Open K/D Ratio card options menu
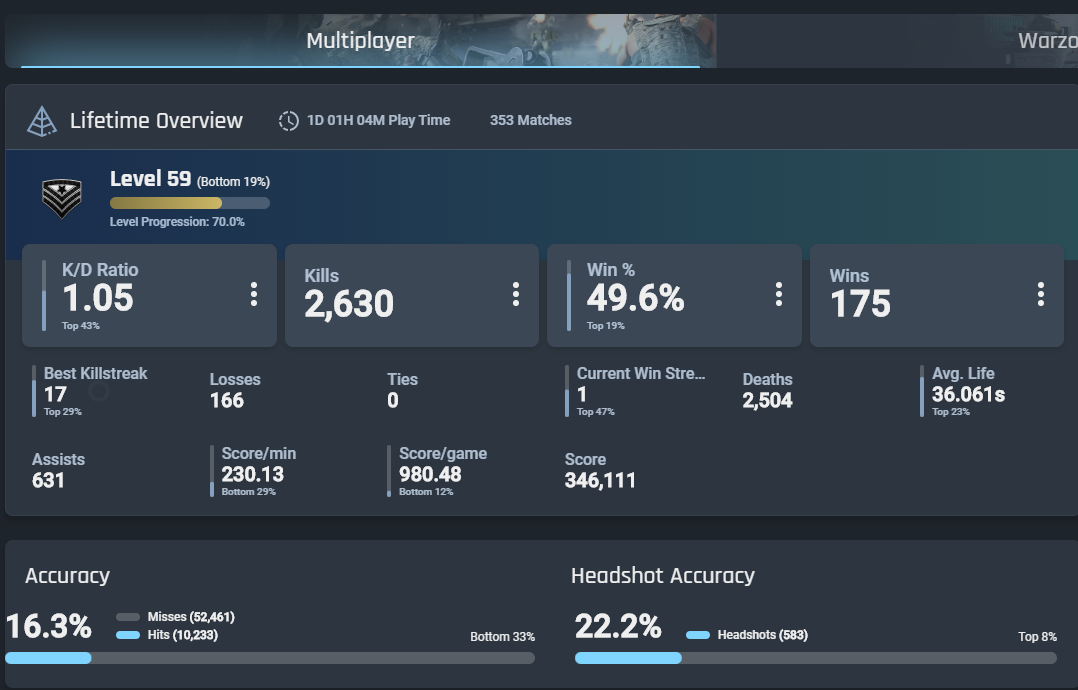 tap(254, 294)
